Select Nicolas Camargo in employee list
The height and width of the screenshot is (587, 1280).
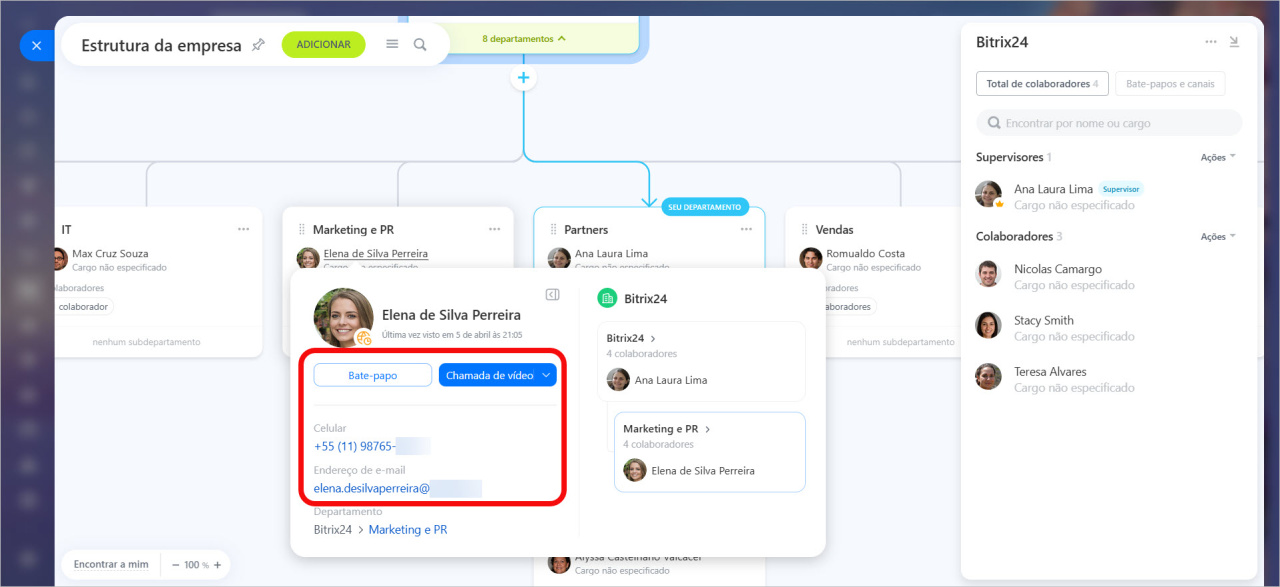click(1058, 269)
